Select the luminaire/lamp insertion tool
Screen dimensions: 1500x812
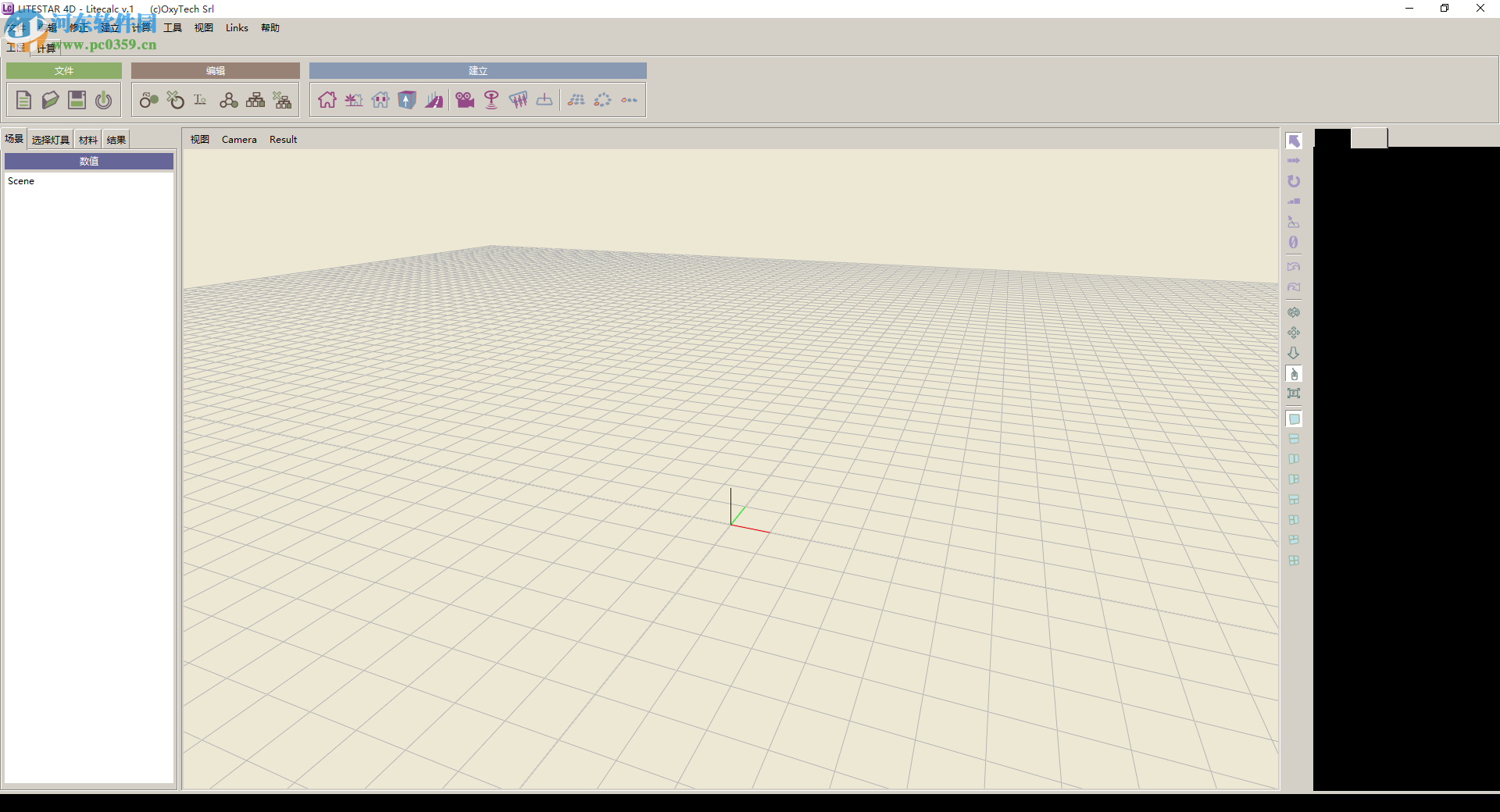click(491, 100)
